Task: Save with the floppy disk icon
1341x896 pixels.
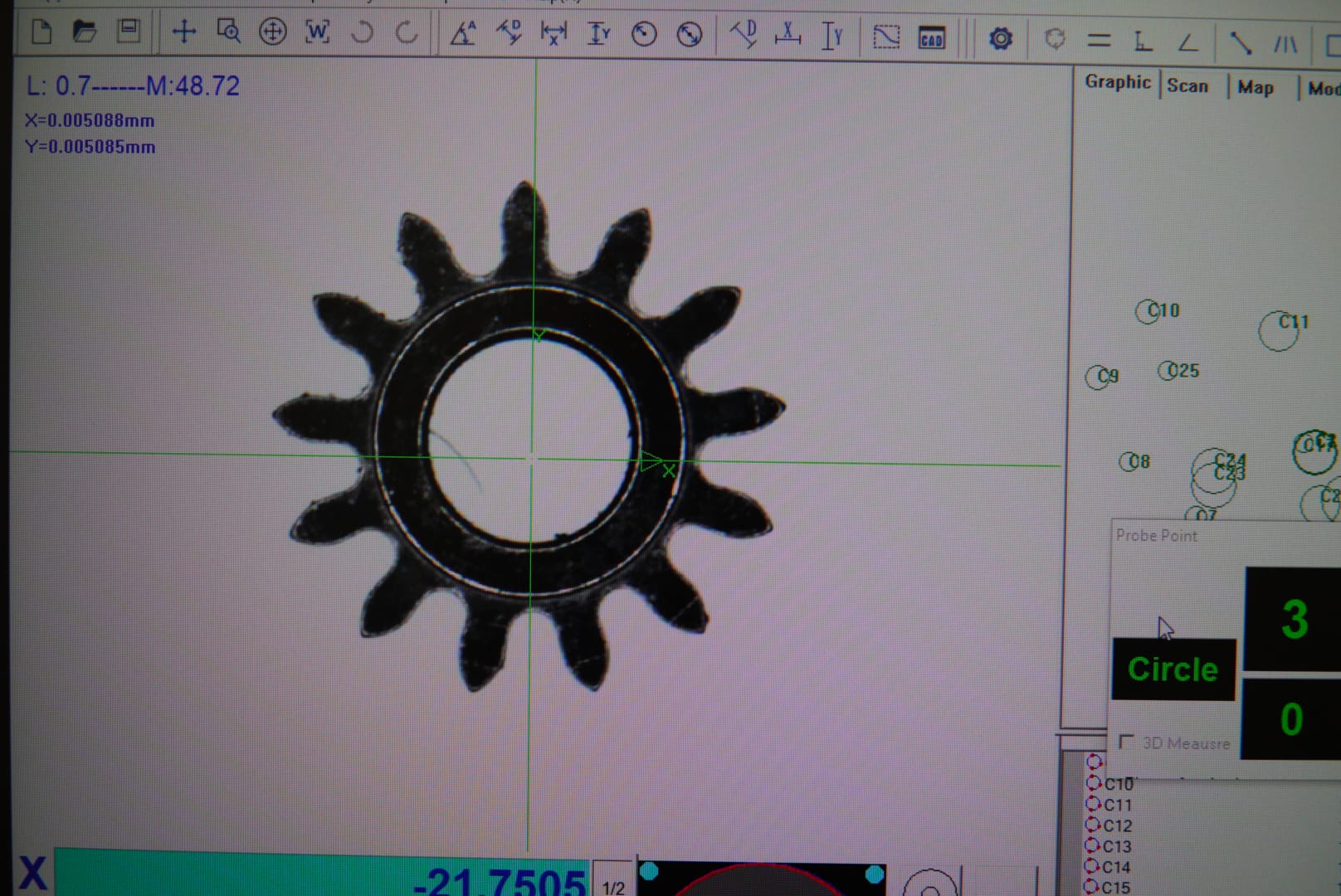Action: [x=129, y=31]
